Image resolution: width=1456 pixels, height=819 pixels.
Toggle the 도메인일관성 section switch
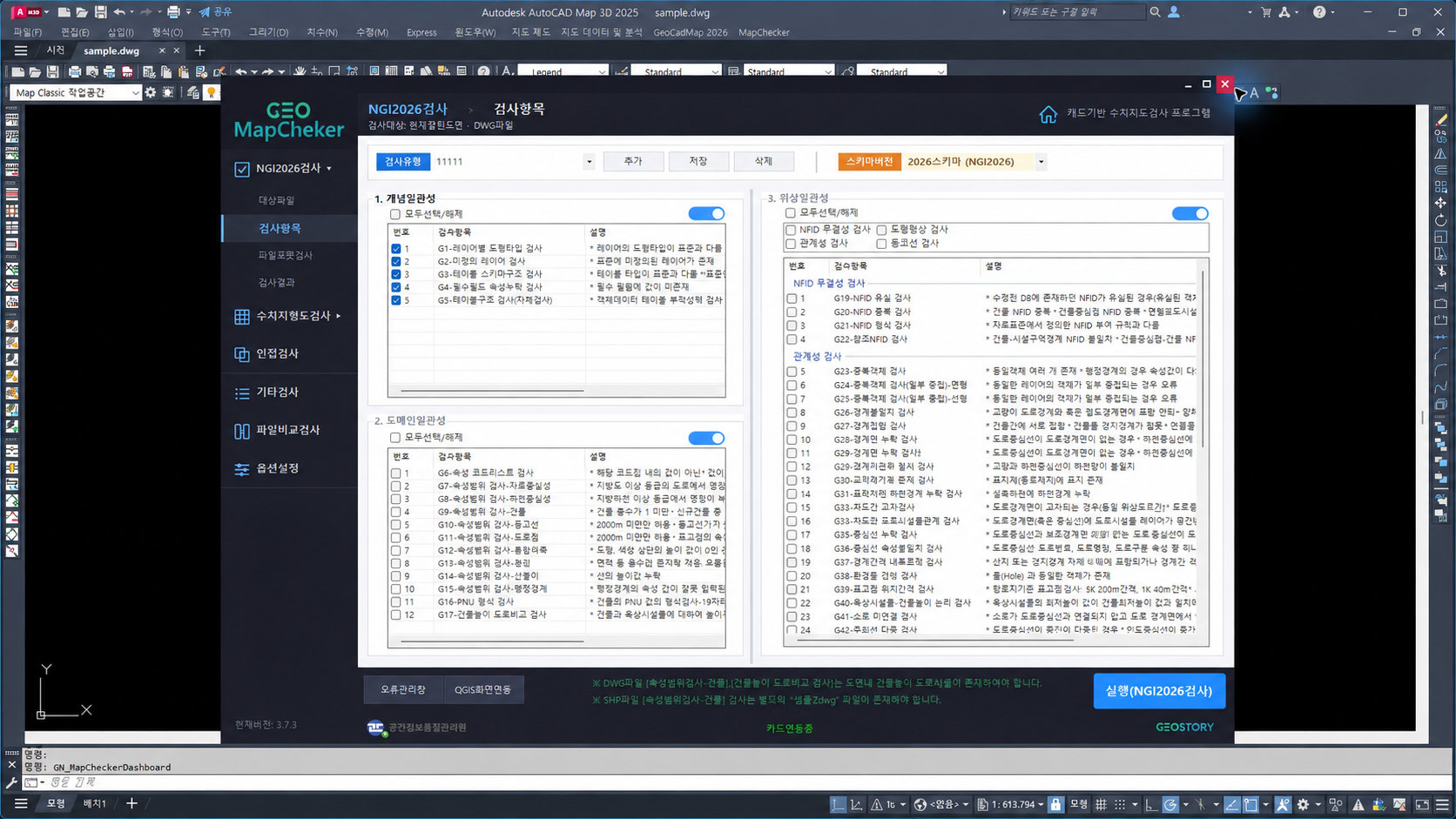[x=706, y=438]
